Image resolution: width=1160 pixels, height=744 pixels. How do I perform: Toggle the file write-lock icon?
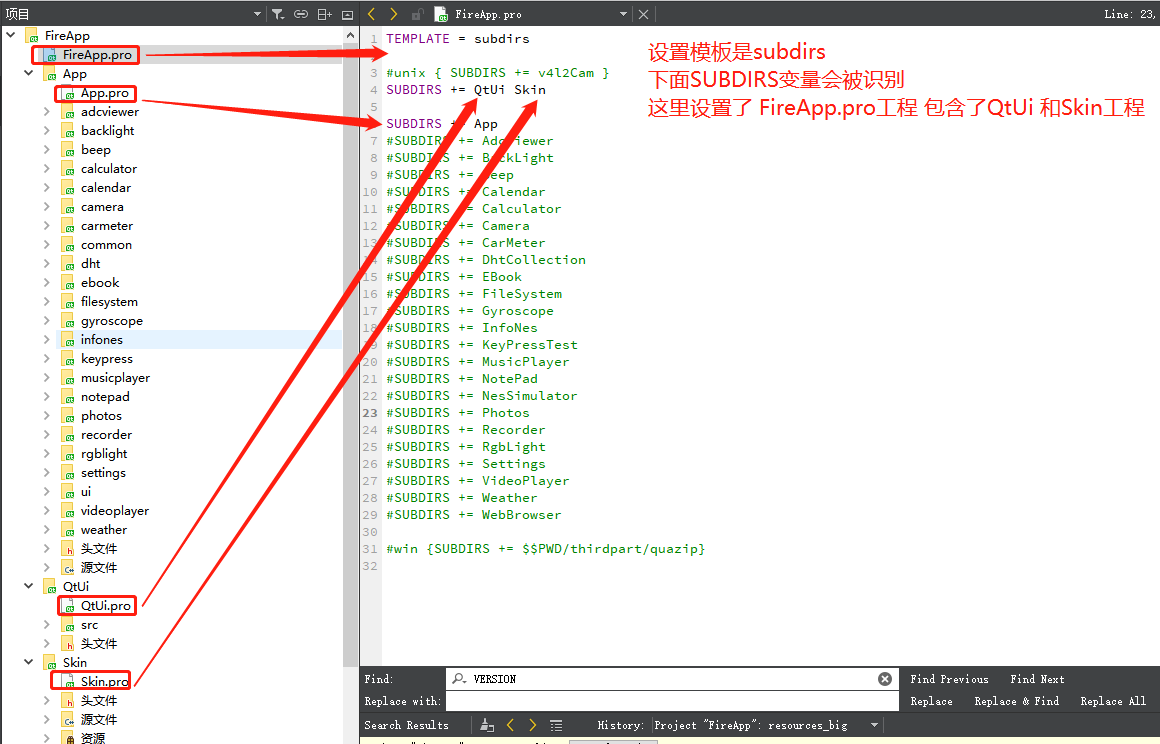point(417,14)
